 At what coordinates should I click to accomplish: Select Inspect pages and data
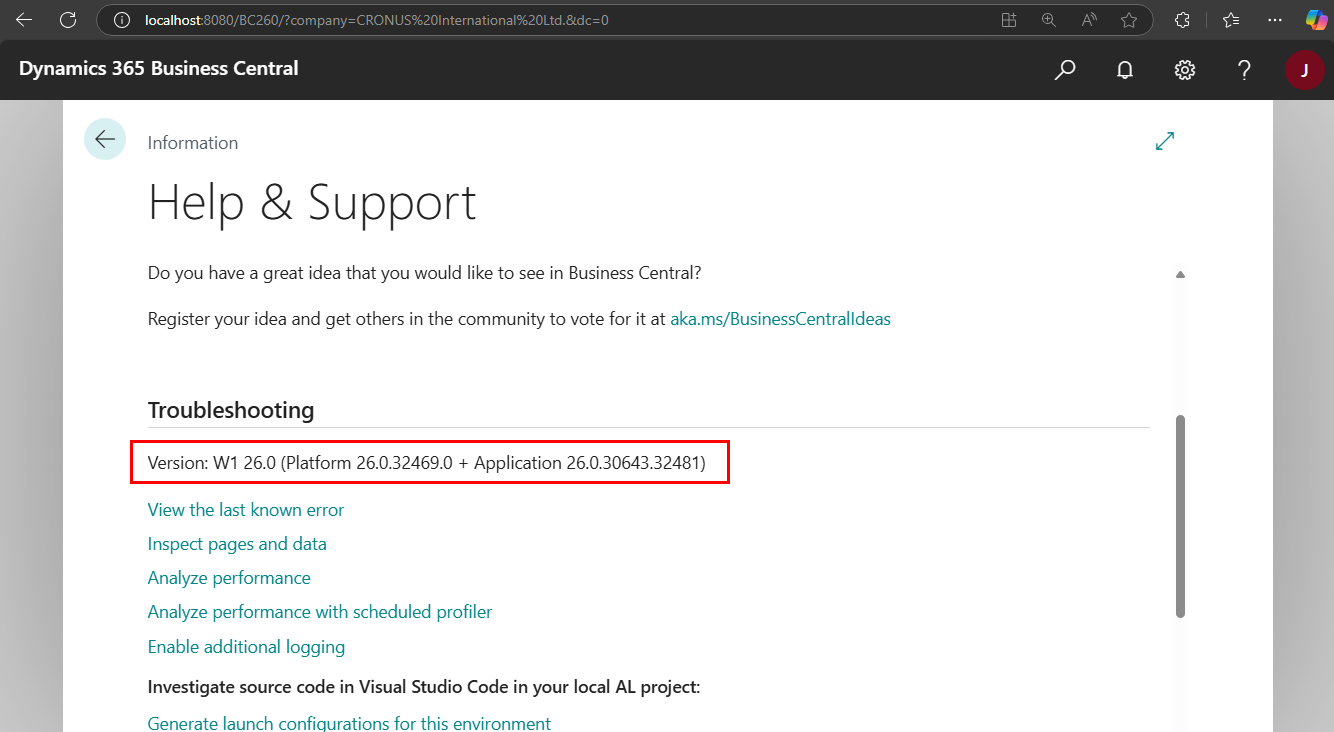point(237,543)
